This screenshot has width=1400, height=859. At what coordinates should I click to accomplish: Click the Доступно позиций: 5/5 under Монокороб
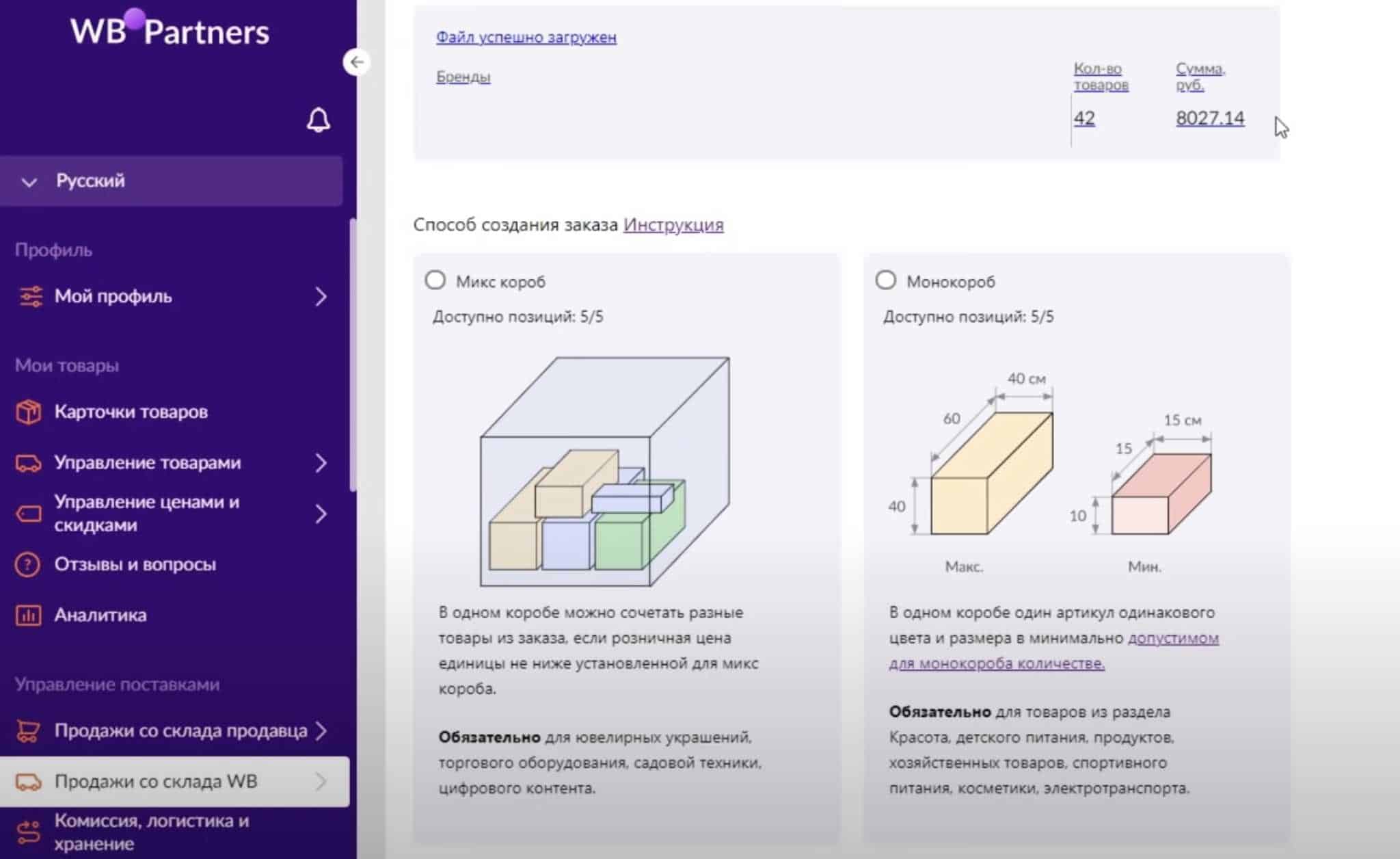968,317
